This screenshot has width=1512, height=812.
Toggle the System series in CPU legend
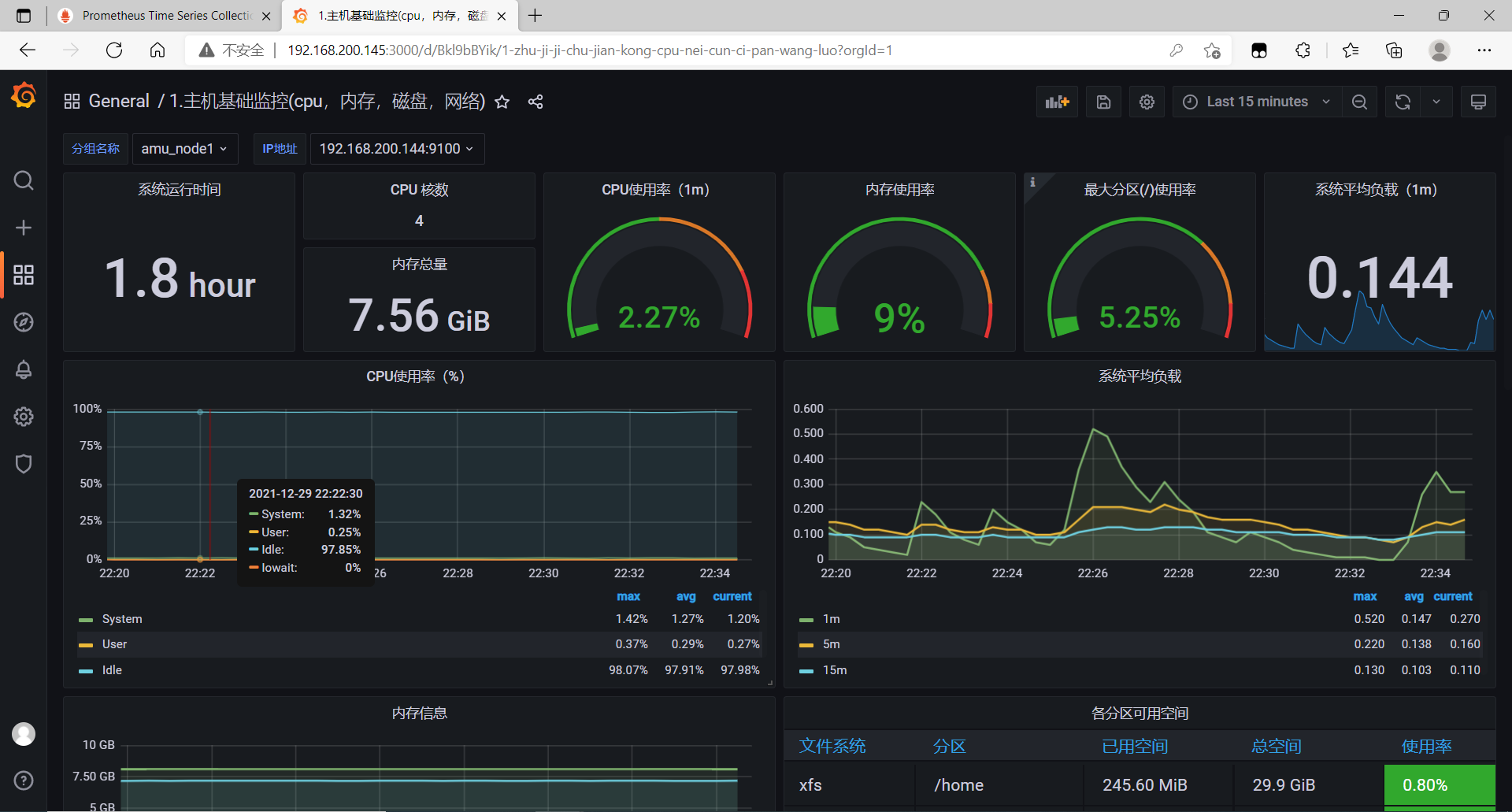tap(122, 619)
